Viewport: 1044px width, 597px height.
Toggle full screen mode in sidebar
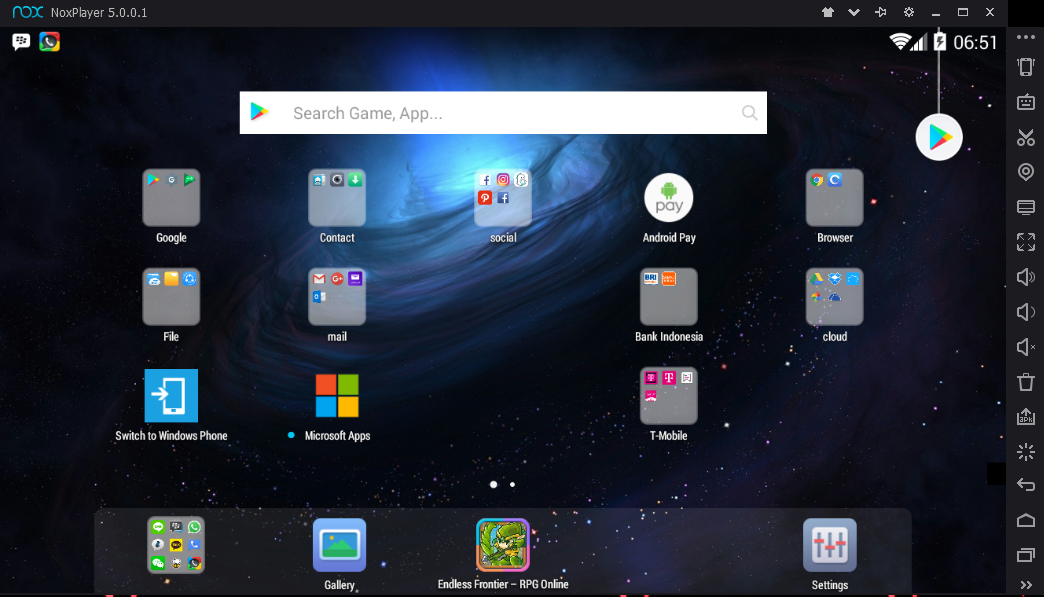pos(1026,242)
